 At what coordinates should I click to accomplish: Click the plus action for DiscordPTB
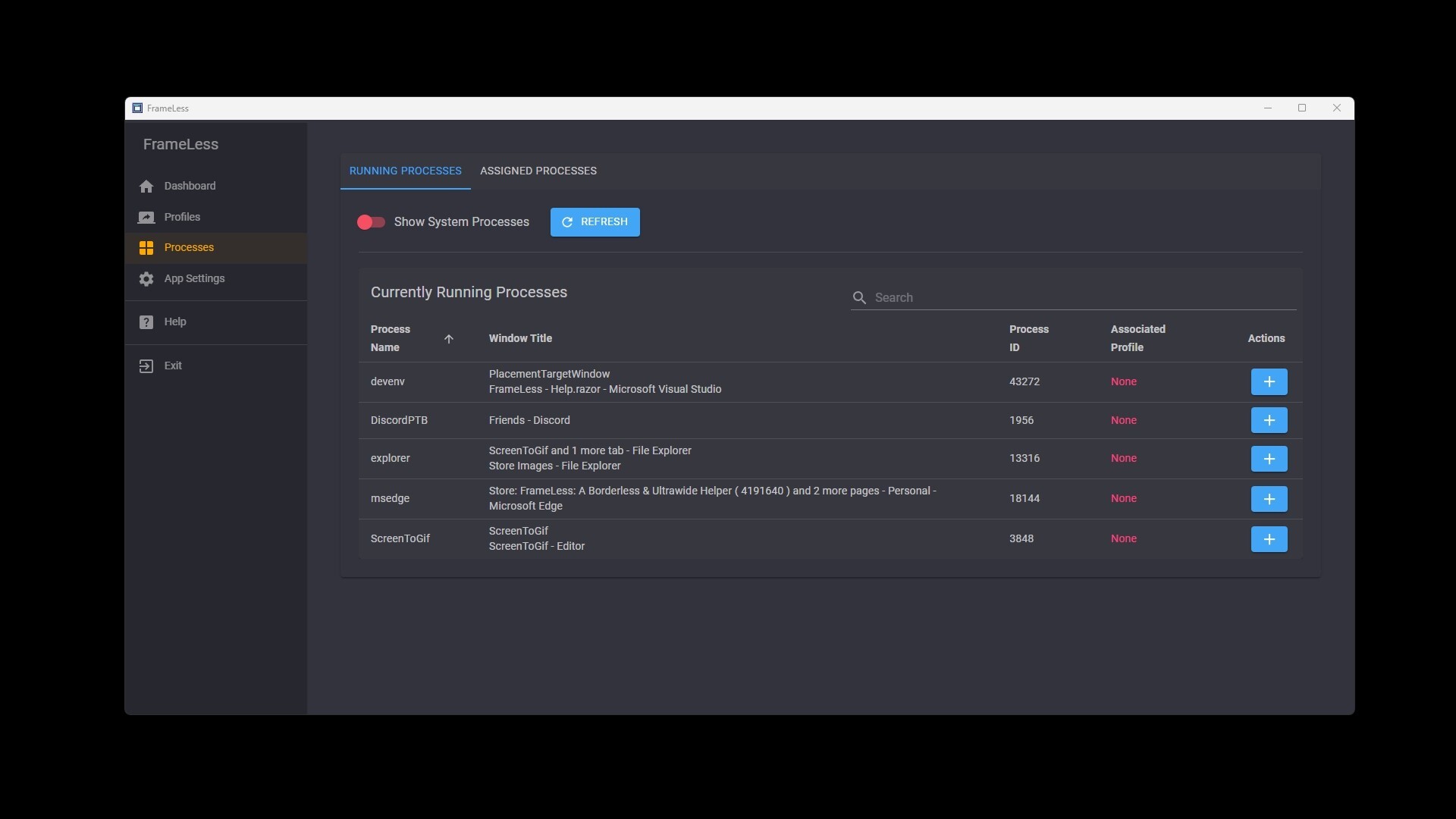(x=1269, y=420)
